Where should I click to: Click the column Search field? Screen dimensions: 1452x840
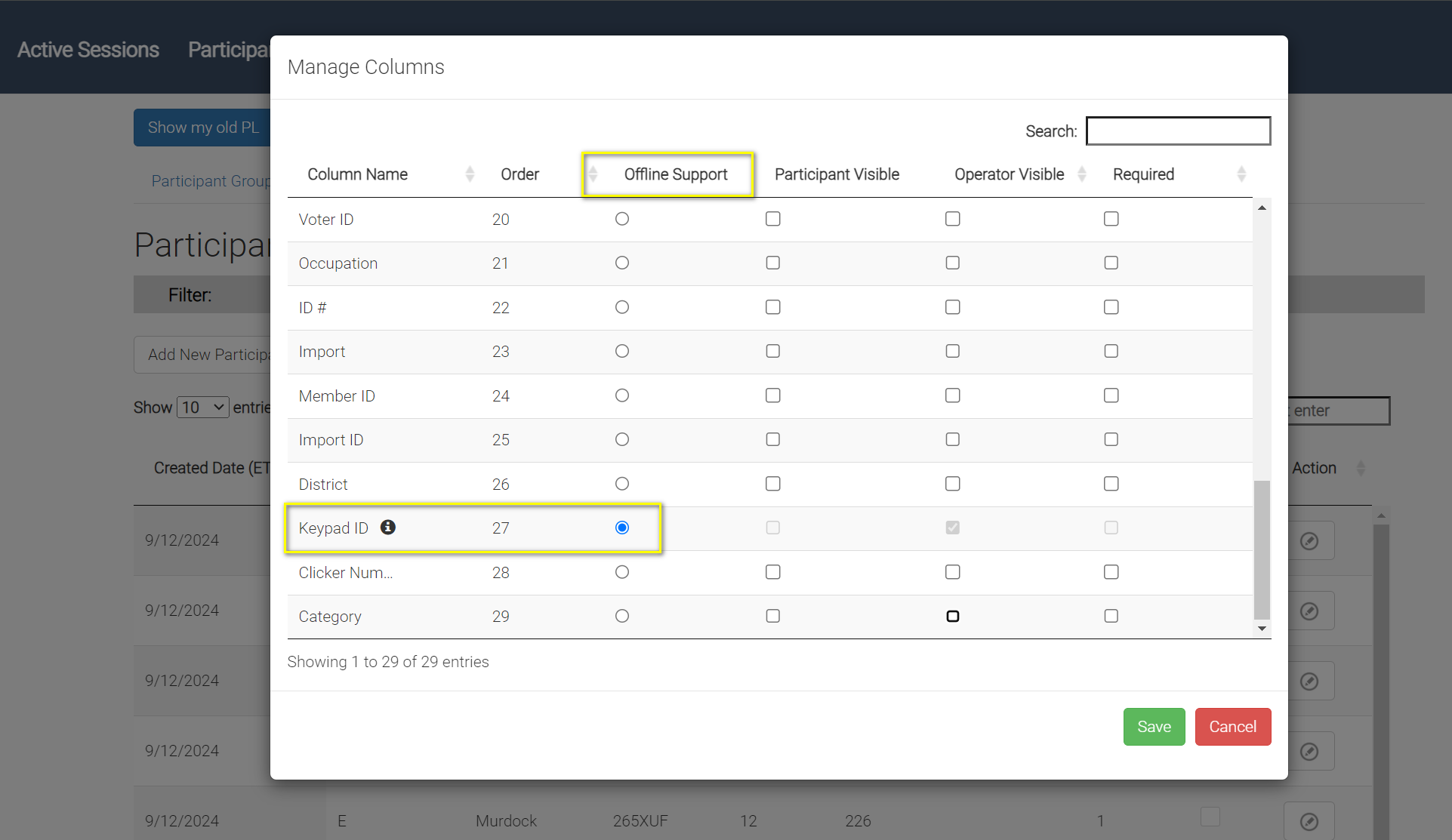[x=1177, y=131]
